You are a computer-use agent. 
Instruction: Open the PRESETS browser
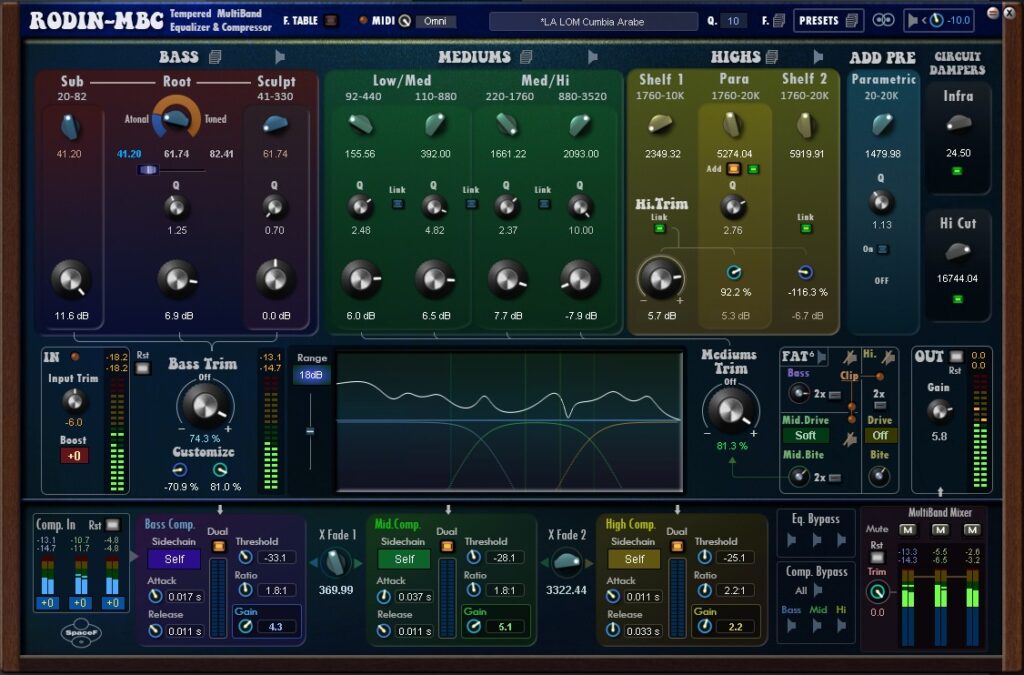click(818, 19)
